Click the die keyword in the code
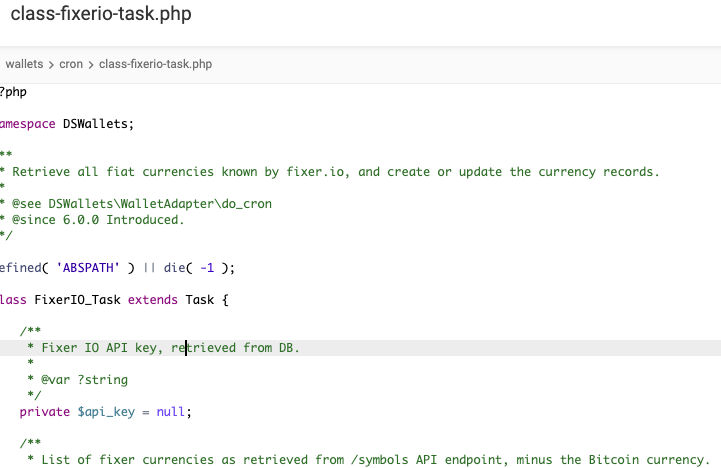 tap(174, 268)
